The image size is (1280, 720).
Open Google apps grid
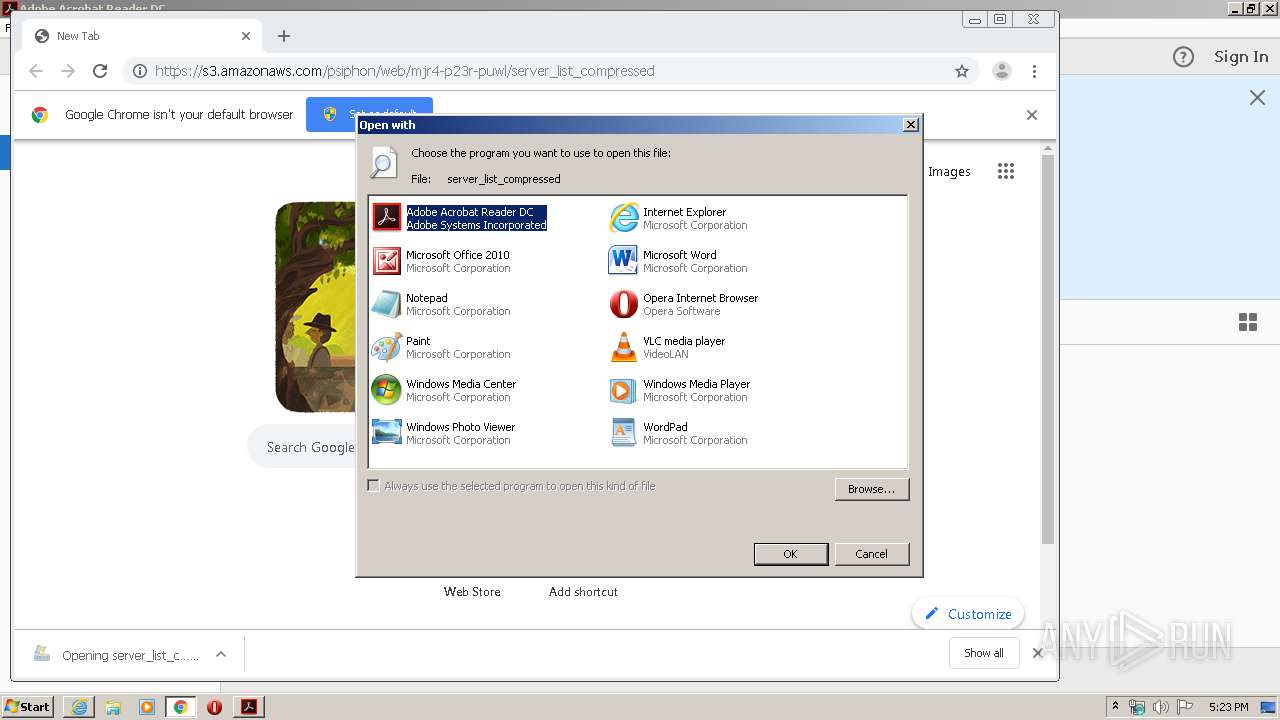(1006, 171)
